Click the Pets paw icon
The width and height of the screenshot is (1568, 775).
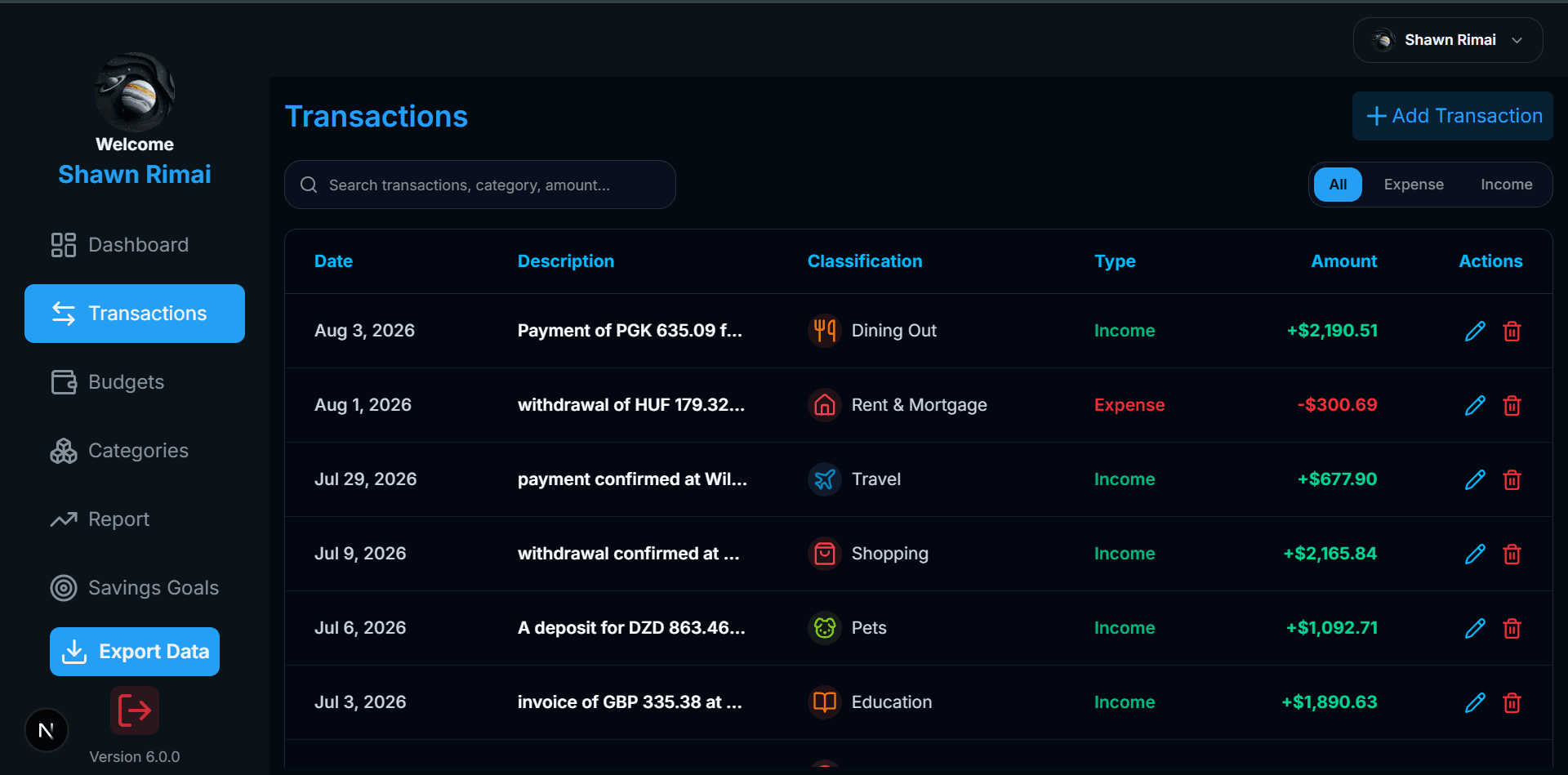point(825,628)
